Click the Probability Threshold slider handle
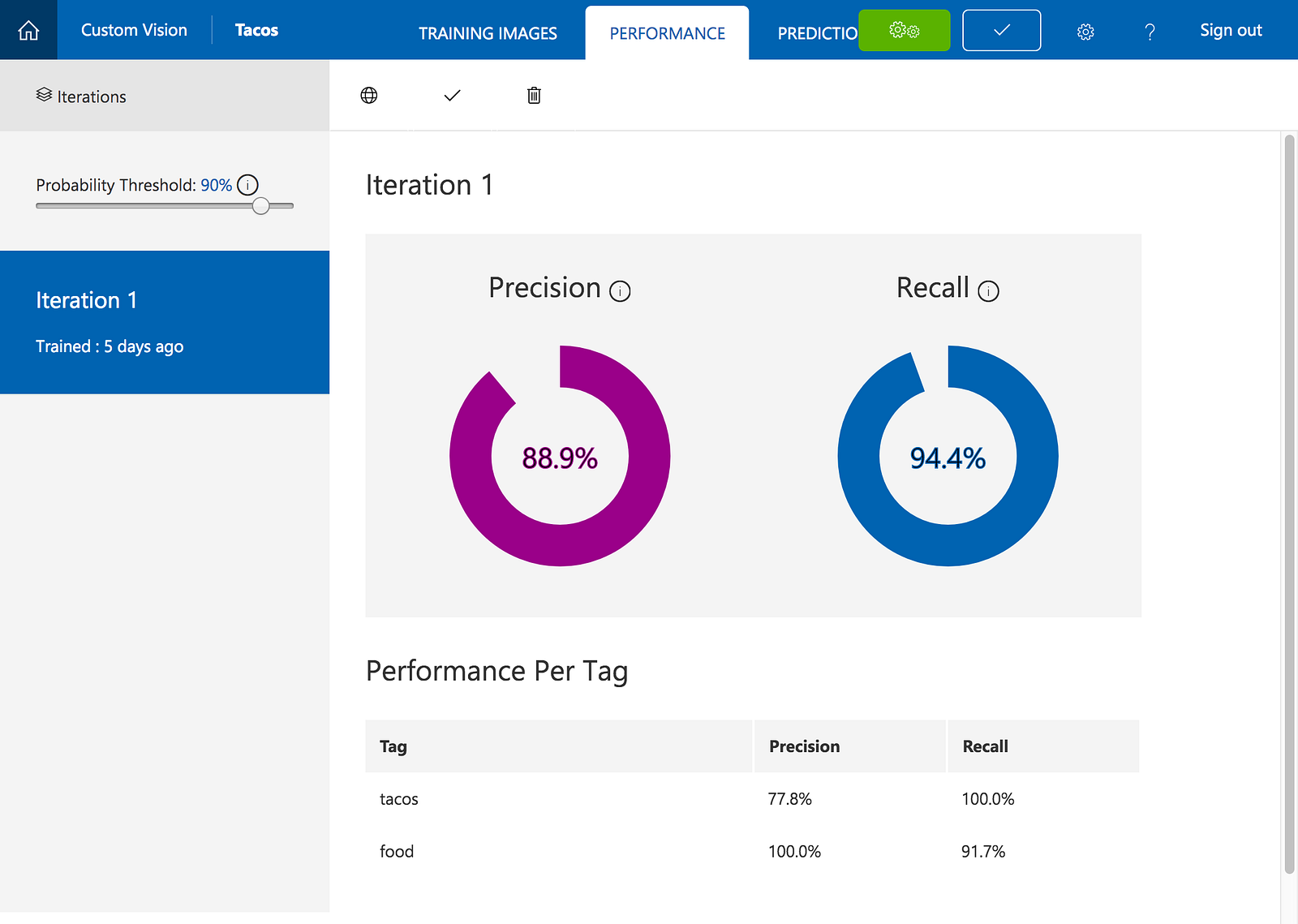This screenshot has height=924, width=1298. click(x=260, y=206)
